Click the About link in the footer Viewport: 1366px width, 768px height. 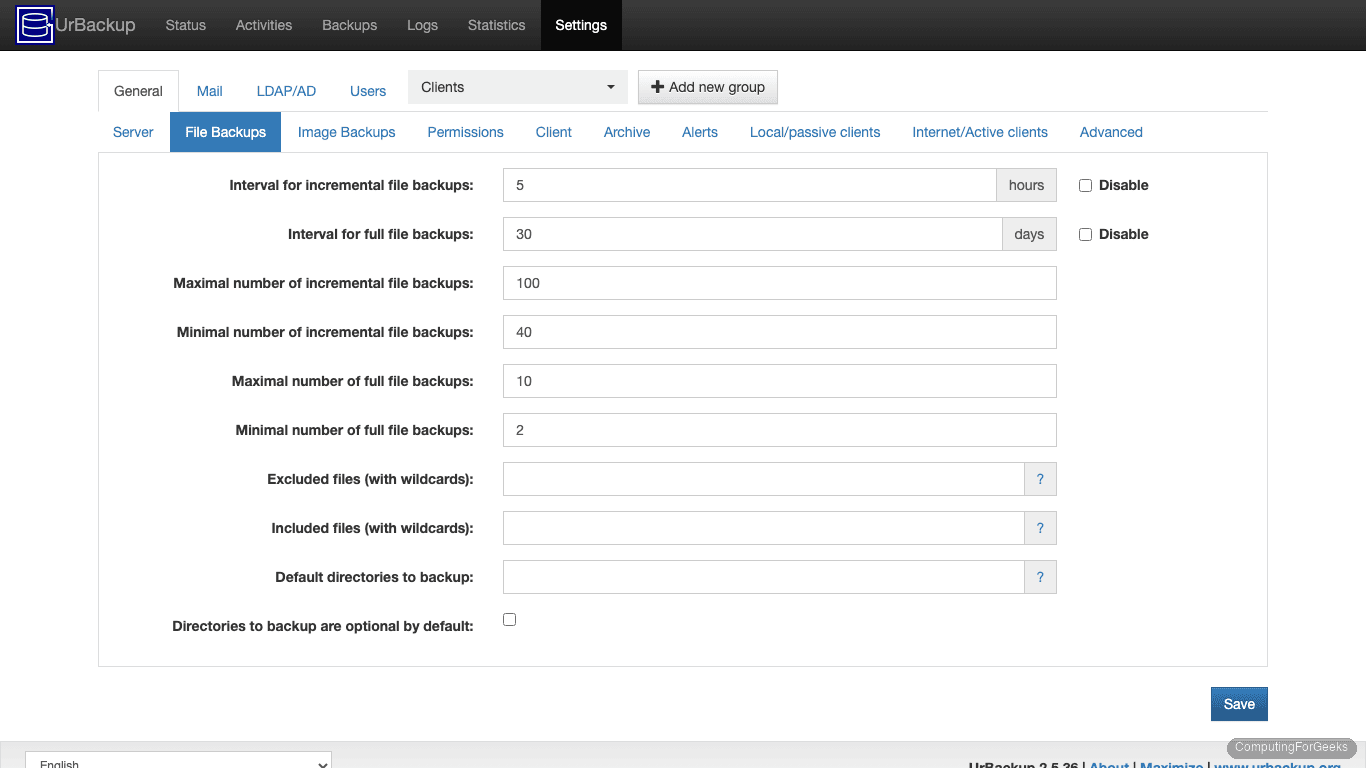pyautogui.click(x=1108, y=765)
